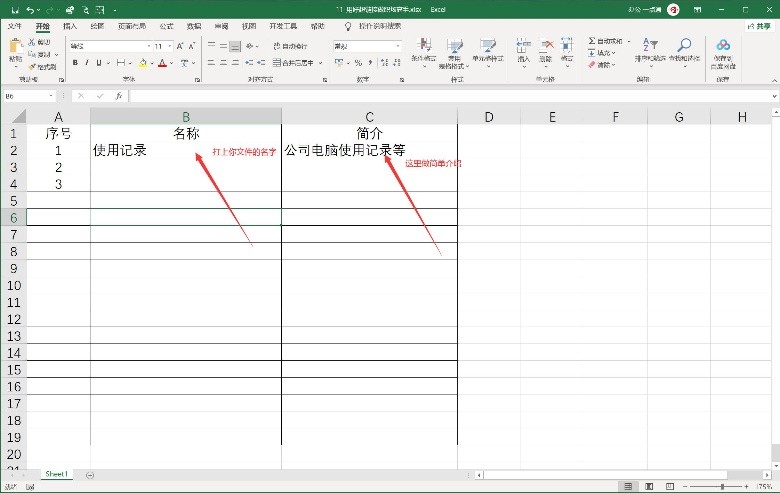Toggle center horizontal text alignment
The height and width of the screenshot is (493, 780).
[223, 63]
